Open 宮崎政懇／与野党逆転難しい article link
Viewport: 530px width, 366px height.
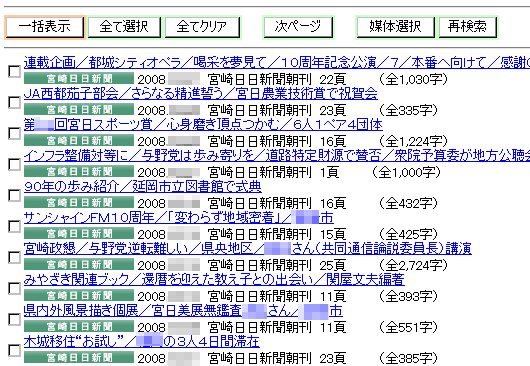248,249
